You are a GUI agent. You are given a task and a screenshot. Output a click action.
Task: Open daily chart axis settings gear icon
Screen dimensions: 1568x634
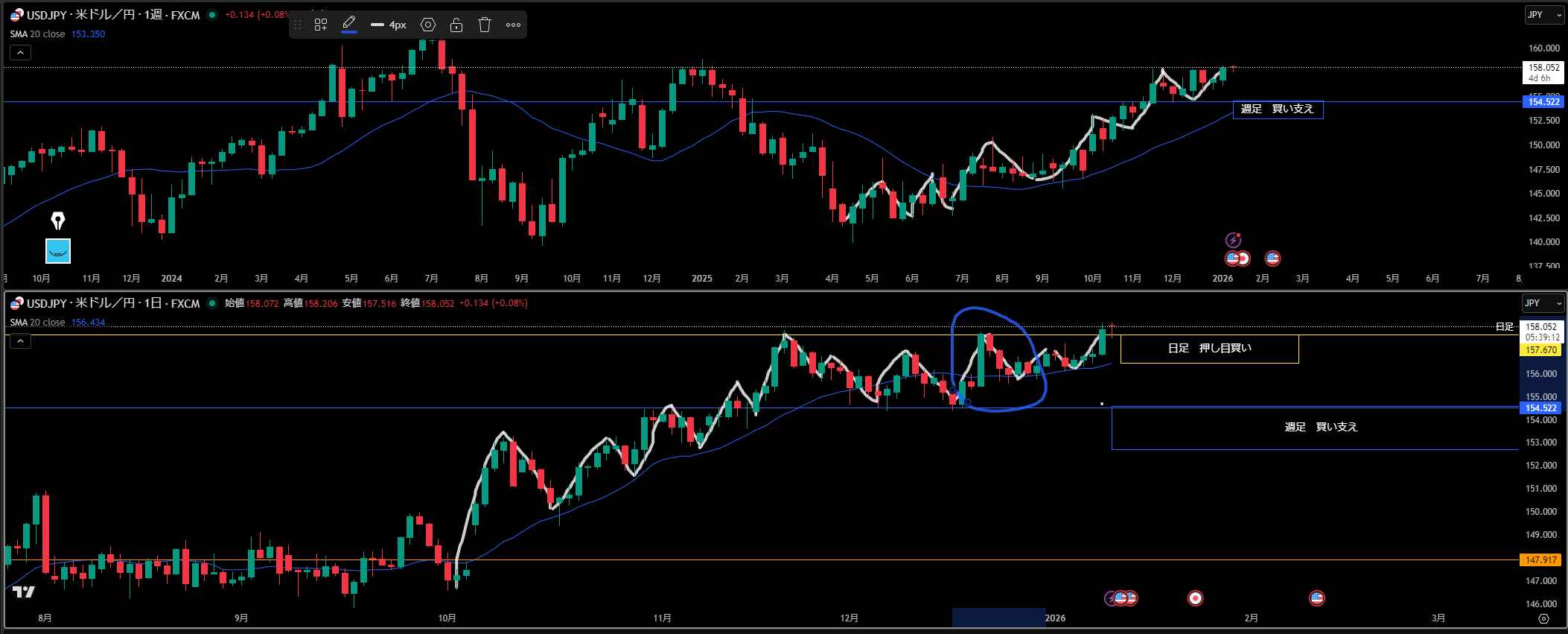tap(1543, 618)
